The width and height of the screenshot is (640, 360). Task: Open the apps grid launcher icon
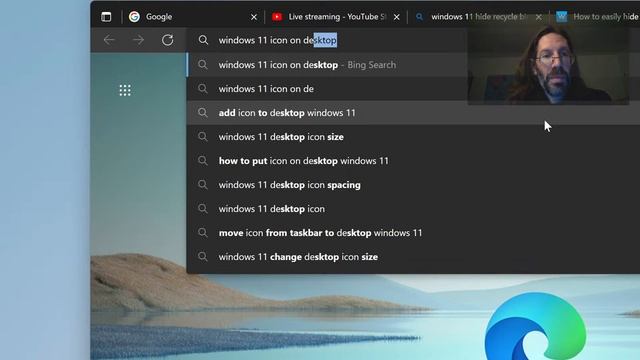point(125,90)
